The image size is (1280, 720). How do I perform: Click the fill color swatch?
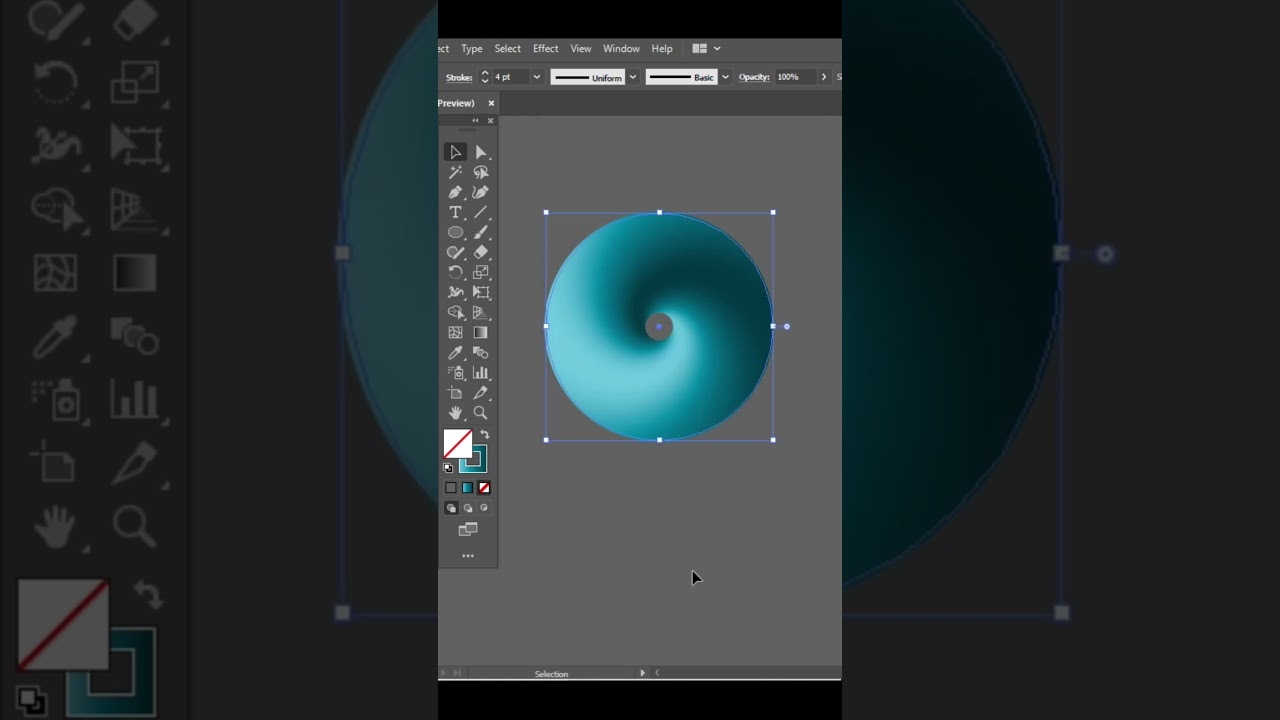pyautogui.click(x=457, y=443)
